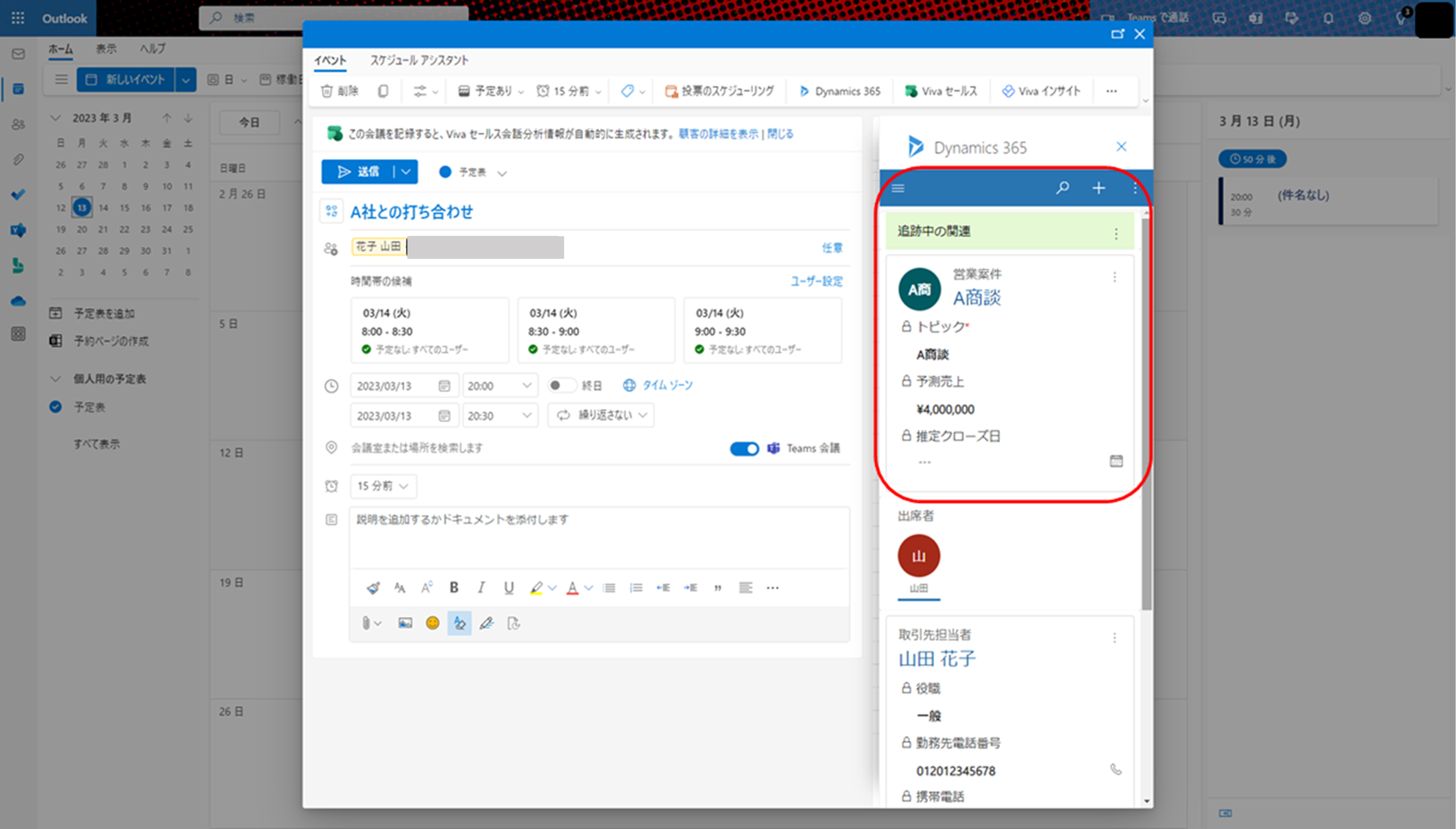Open the ヘルプ tab in Outlook
Screen dimensions: 1456x829
point(153,49)
